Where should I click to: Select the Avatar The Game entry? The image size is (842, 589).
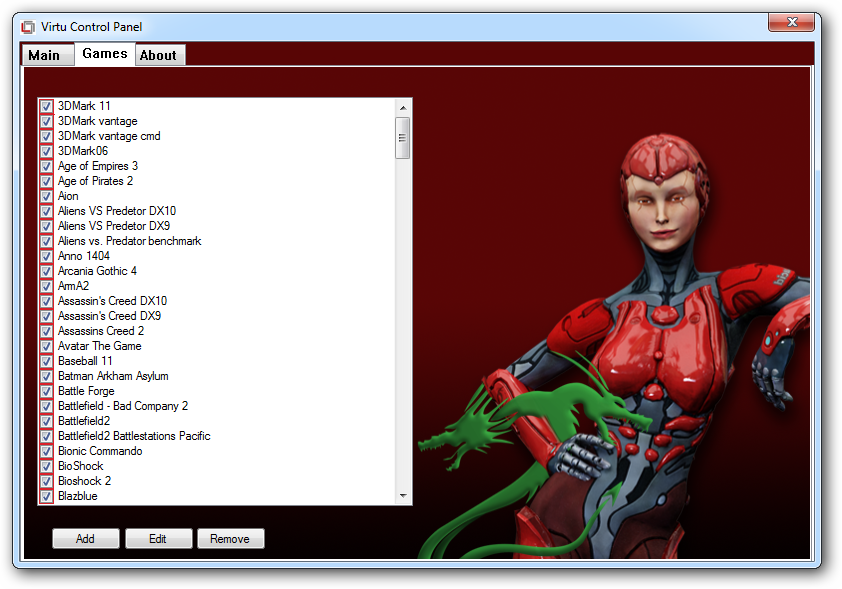(100, 346)
